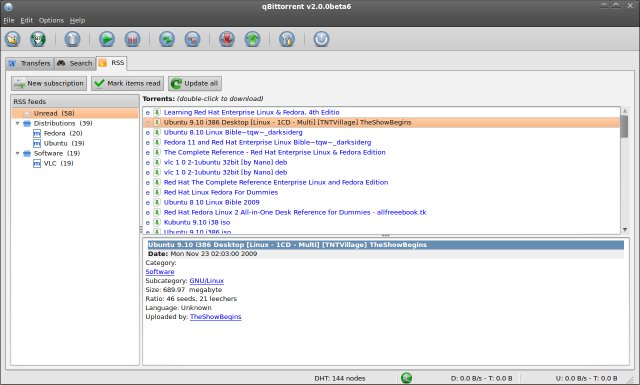Viewport: 640px width, 385px height.
Task: Switch to the Search tab
Action: click(x=75, y=63)
